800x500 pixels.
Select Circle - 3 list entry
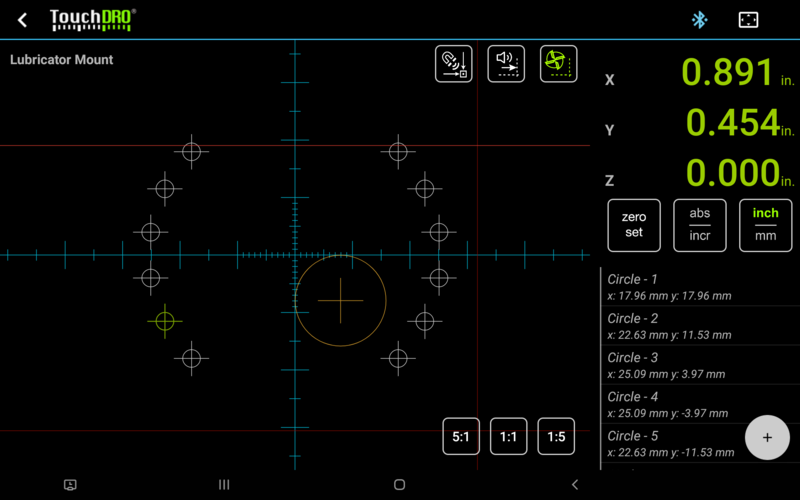(x=701, y=365)
